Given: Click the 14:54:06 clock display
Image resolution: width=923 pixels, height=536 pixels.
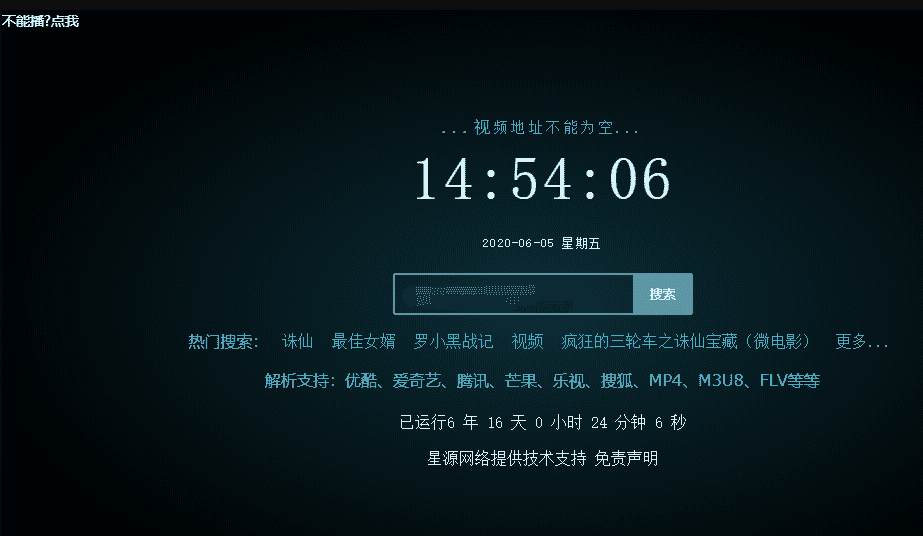Looking at the screenshot, I should pyautogui.click(x=543, y=179).
